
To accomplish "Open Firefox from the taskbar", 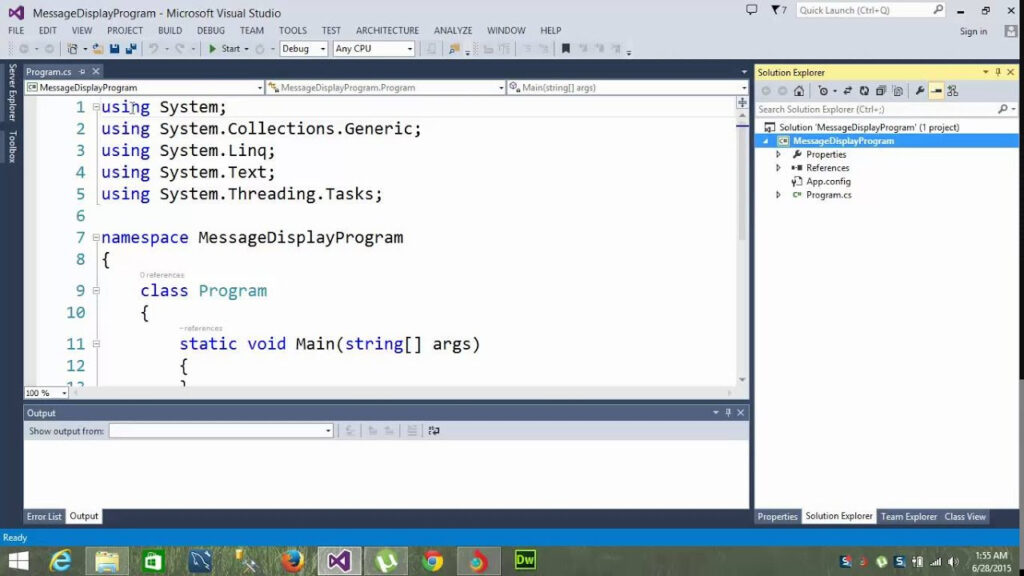I will (x=293, y=561).
